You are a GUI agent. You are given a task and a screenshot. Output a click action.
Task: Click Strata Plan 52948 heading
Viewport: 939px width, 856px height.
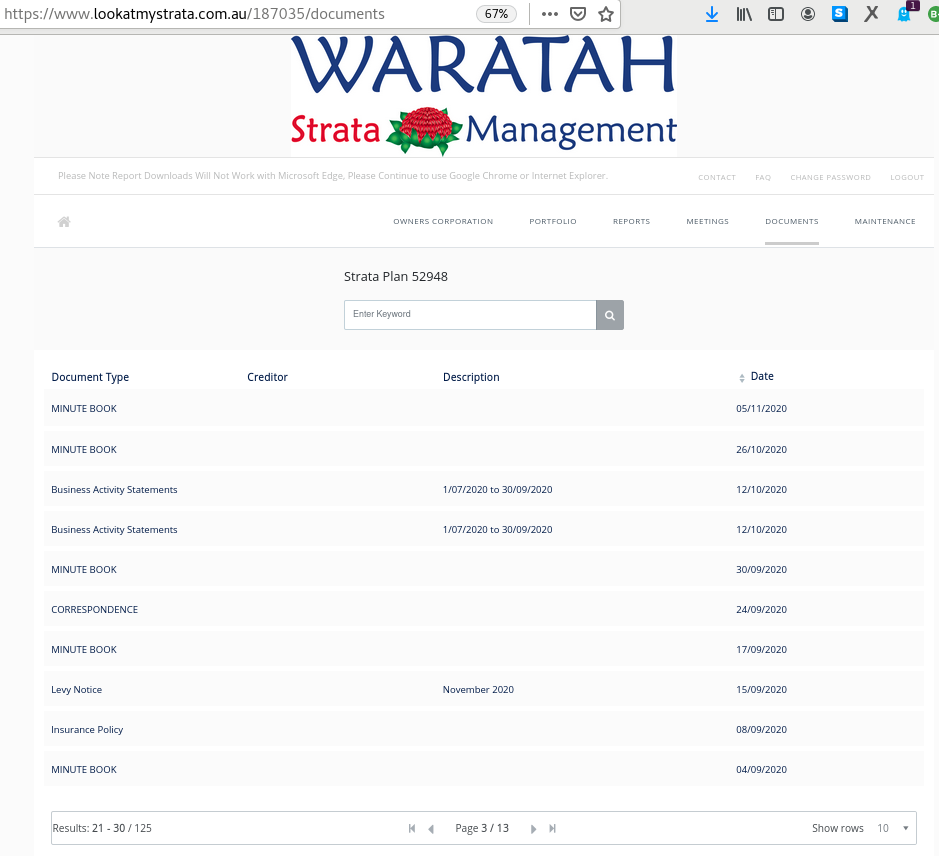[396, 277]
